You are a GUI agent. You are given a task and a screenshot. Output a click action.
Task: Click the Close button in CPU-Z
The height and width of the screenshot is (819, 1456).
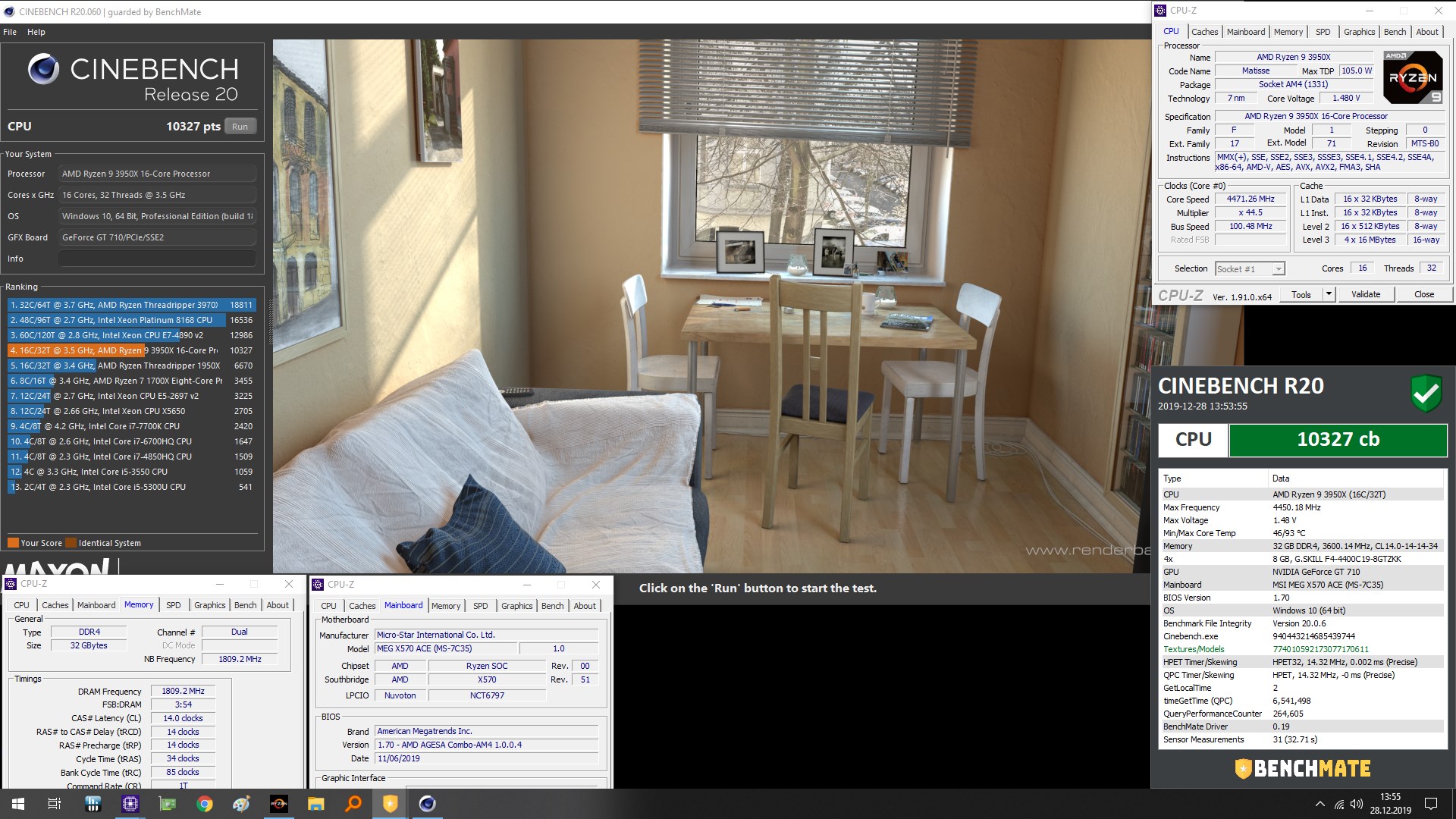click(1424, 294)
